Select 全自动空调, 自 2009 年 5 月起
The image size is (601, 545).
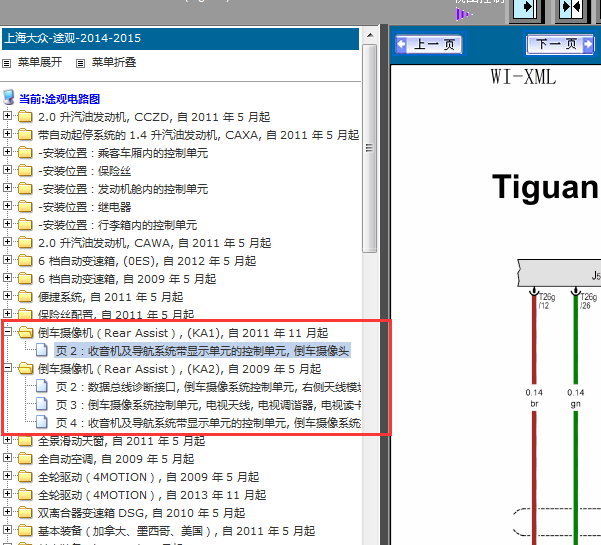[116, 459]
